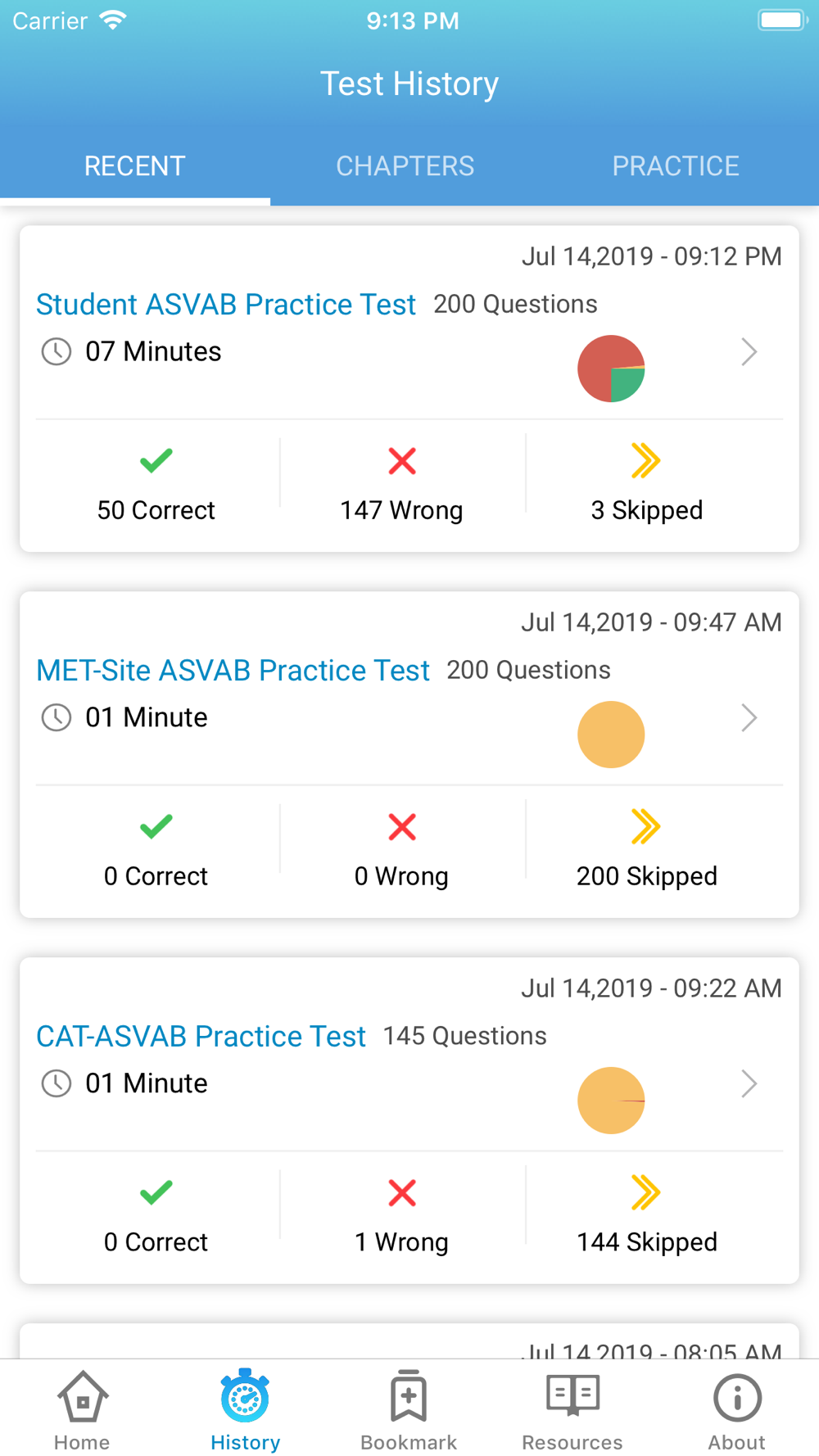819x1456 pixels.
Task: Open the Resources book icon
Action: click(572, 1395)
